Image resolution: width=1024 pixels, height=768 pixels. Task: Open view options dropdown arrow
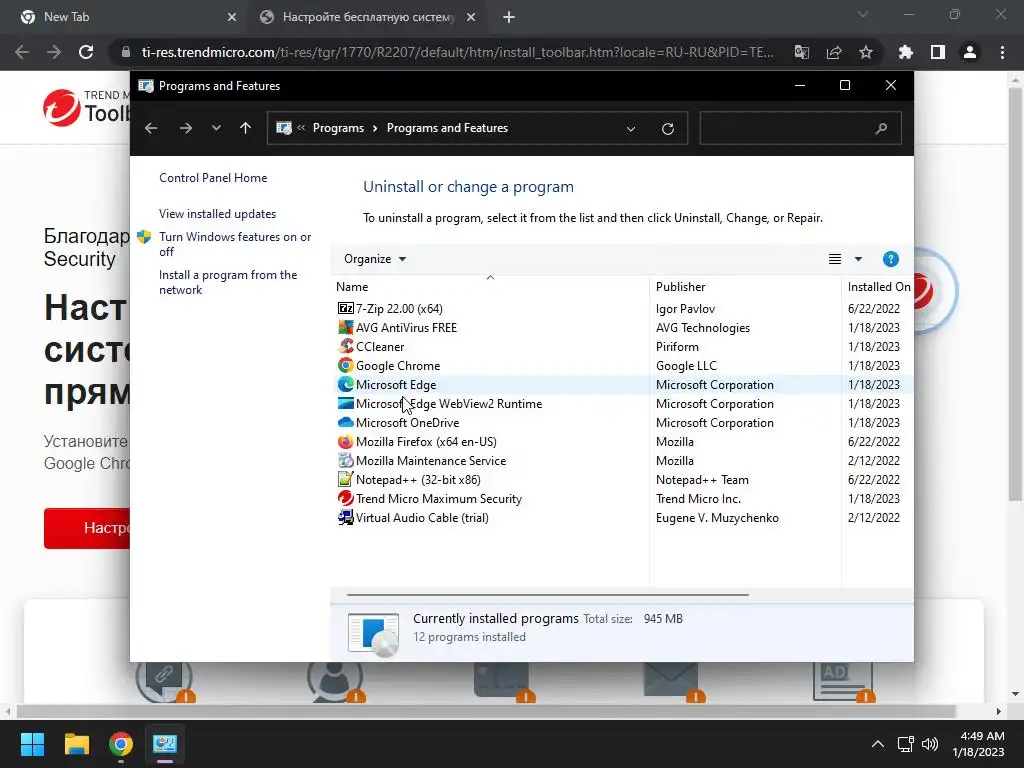(858, 259)
